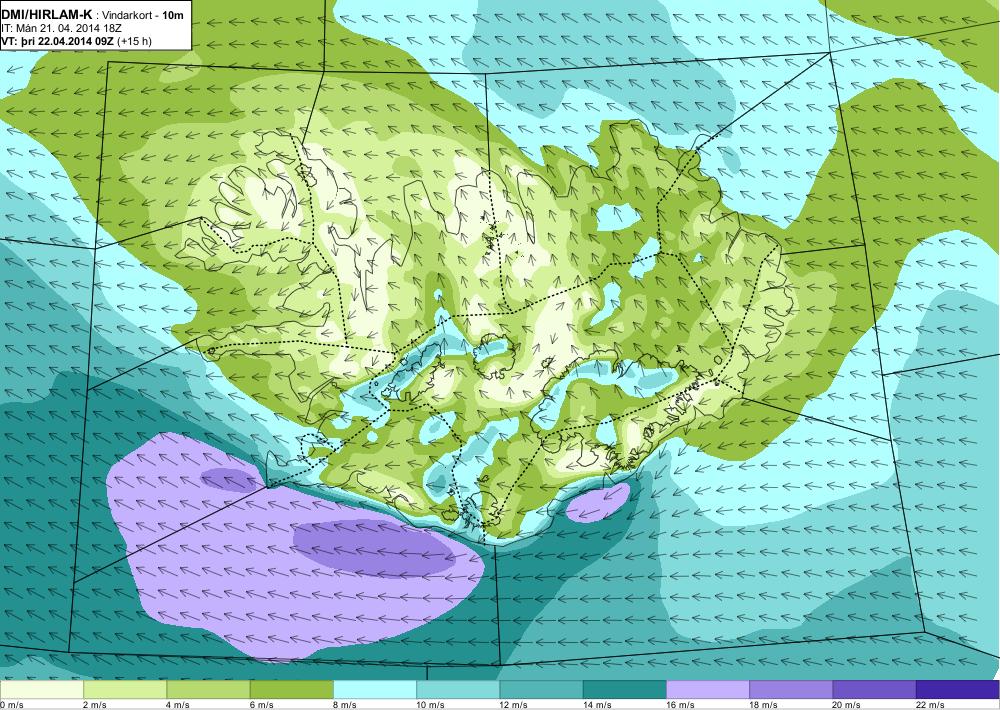
Task: Choose the 6–8 m/s olive green legend swatch
Action: tap(291, 690)
